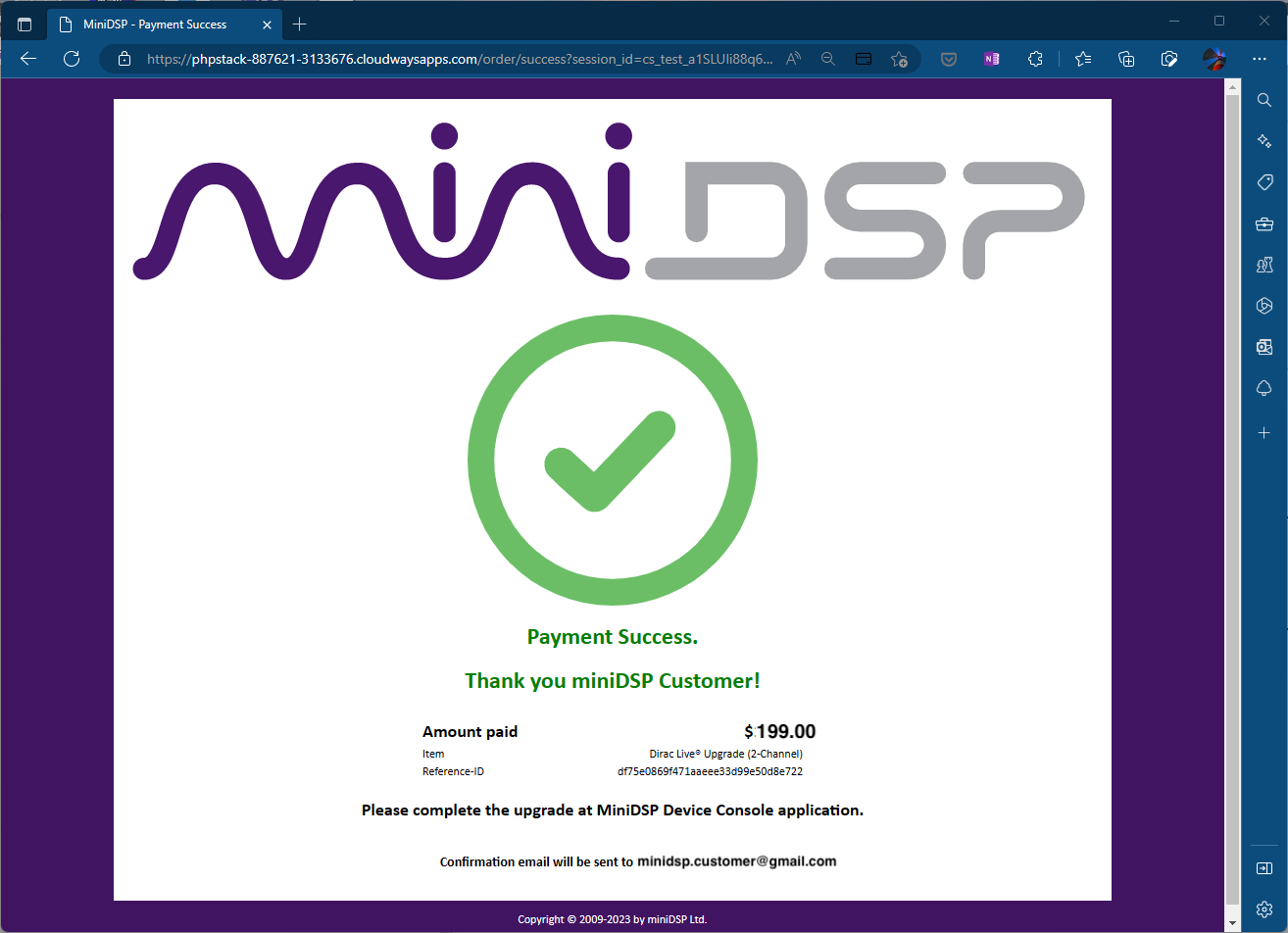Click the green checkmark circle

613,461
